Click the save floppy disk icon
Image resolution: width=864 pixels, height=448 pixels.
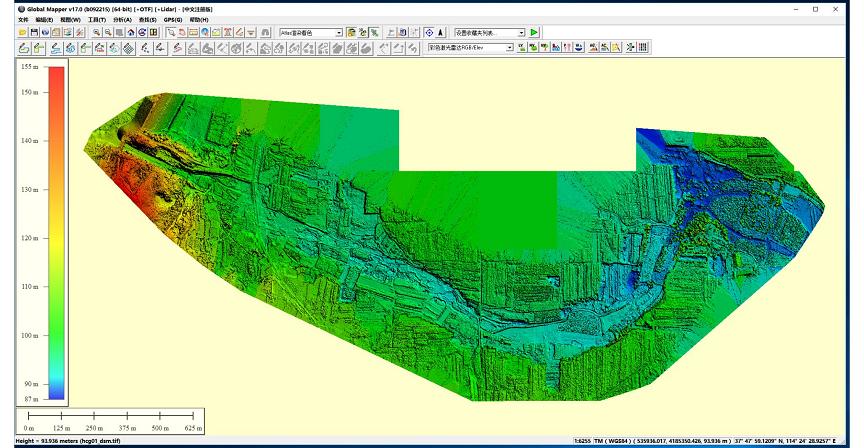click(x=34, y=33)
